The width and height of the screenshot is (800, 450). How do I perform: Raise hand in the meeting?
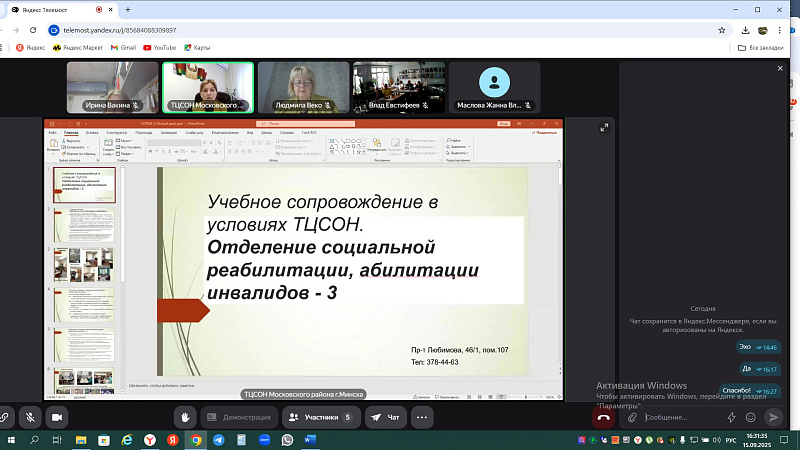(x=185, y=417)
